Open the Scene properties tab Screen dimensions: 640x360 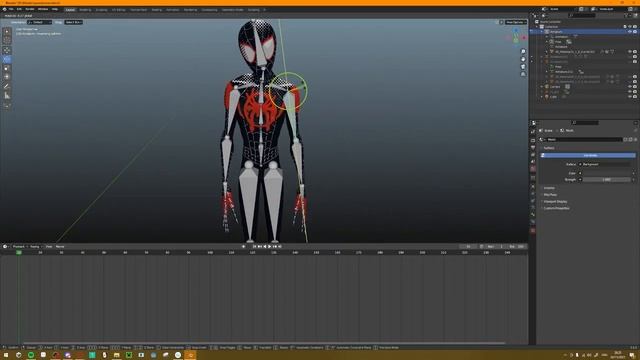pyautogui.click(x=533, y=161)
